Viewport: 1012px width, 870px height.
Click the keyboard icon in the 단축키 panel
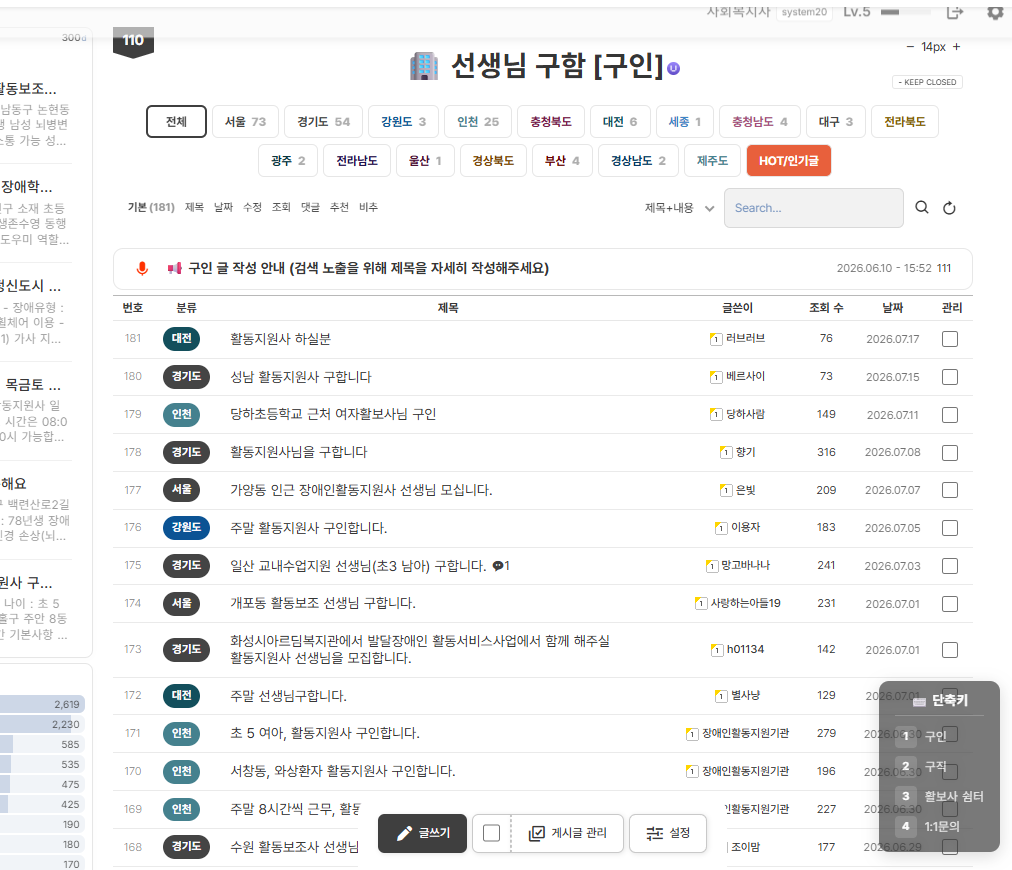[920, 701]
